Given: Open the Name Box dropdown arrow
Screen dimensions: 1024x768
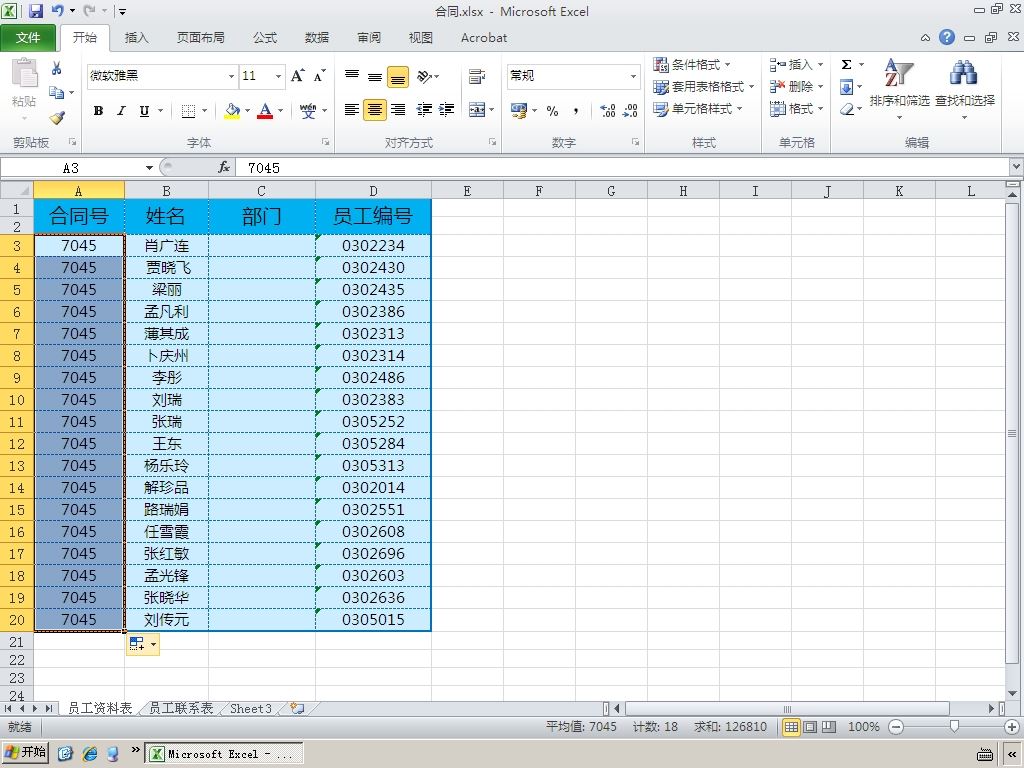Looking at the screenshot, I should coord(150,168).
